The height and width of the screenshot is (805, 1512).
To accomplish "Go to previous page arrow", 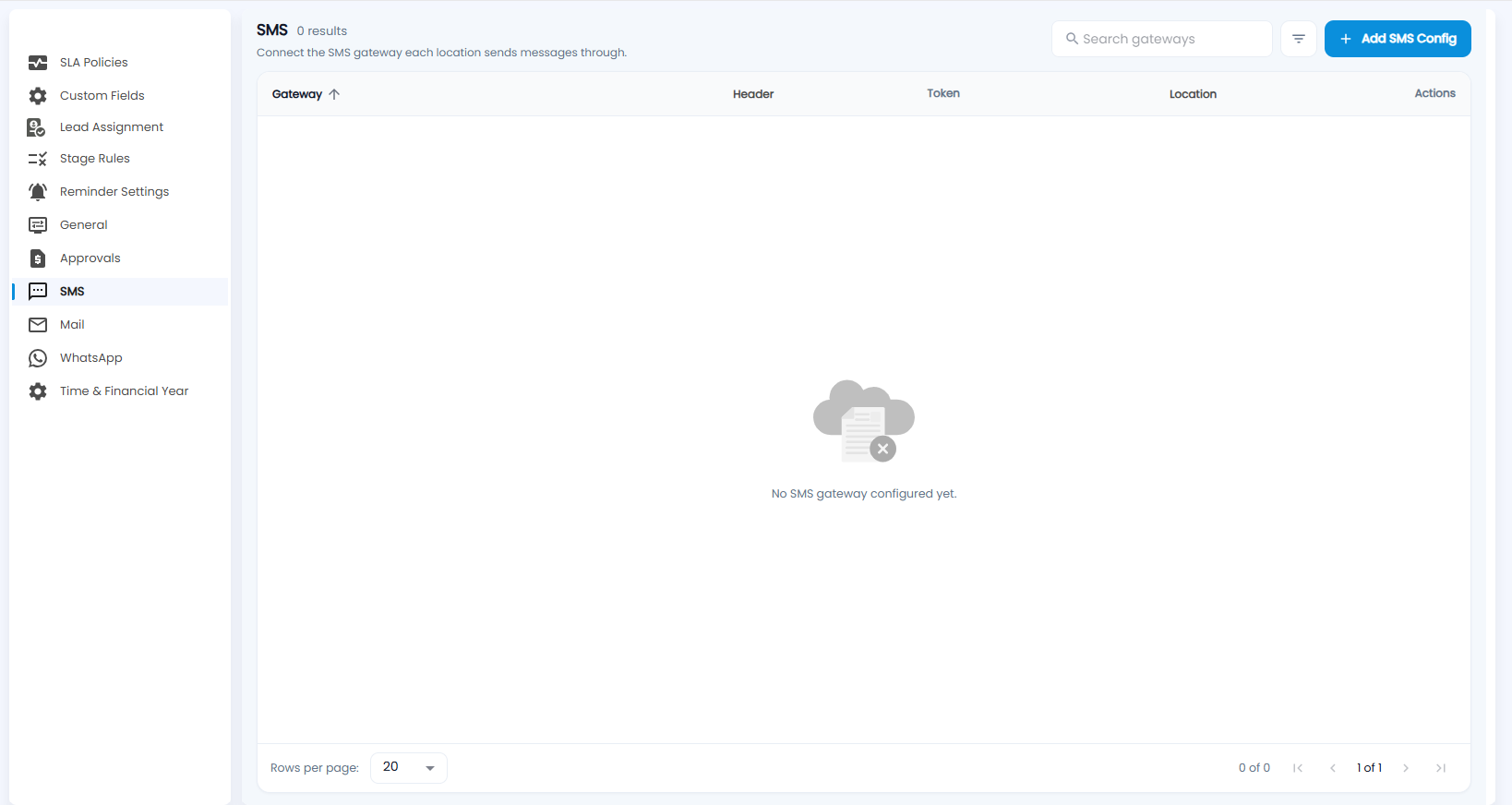I will 1333,768.
